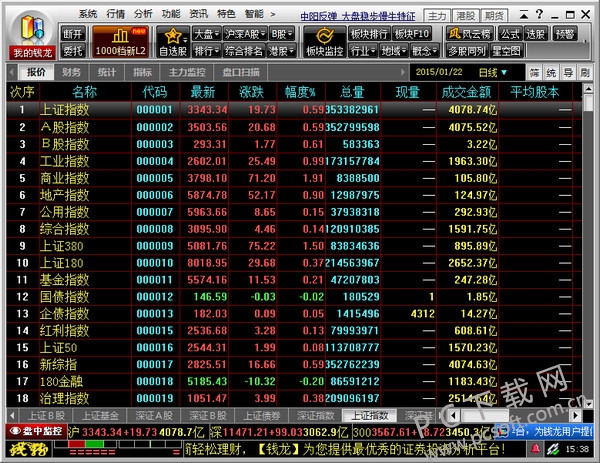
Task: Switch to the 财务 tab
Action: 72,72
